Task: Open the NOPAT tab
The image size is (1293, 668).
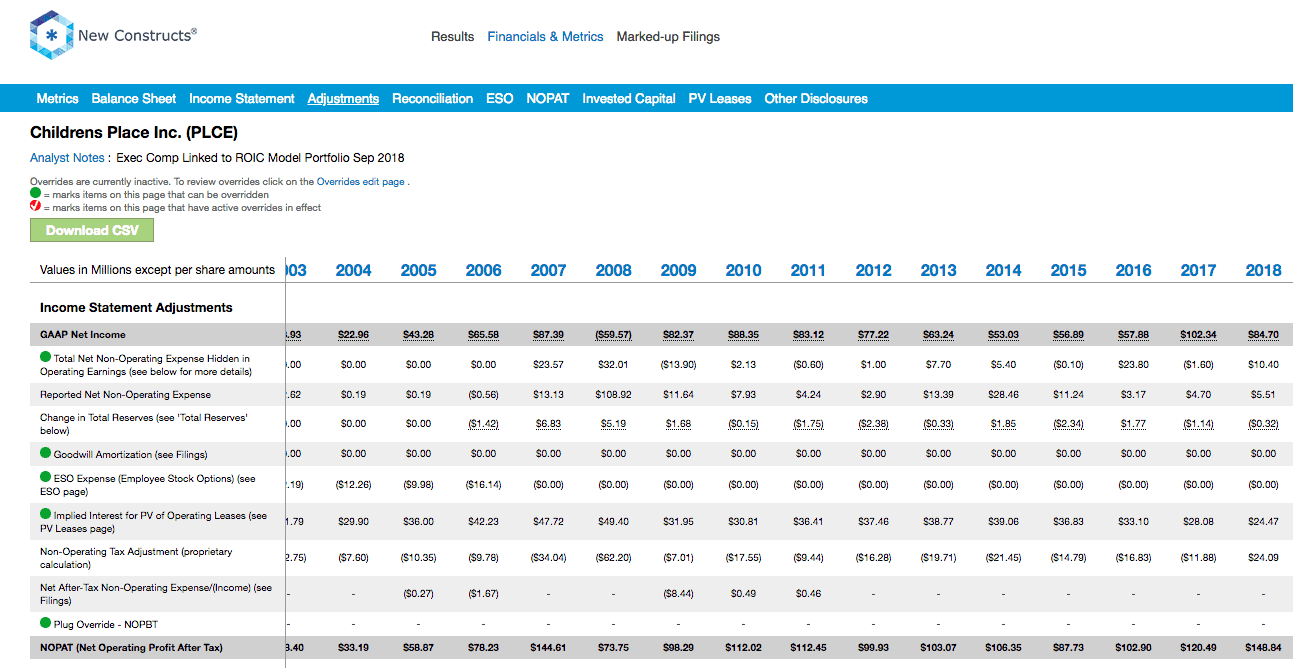Action: (548, 98)
